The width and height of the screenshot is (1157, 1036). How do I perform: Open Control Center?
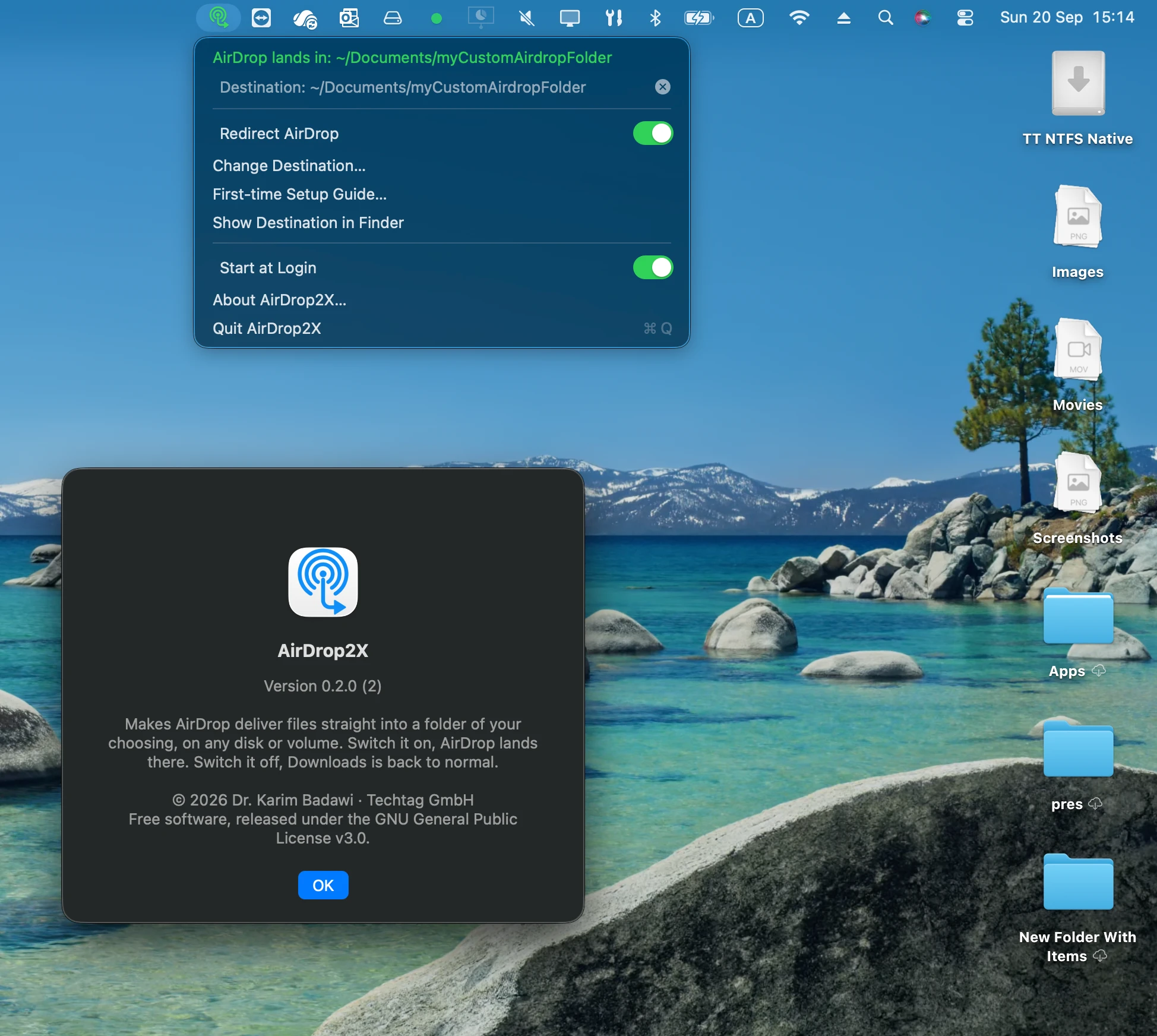coord(965,18)
